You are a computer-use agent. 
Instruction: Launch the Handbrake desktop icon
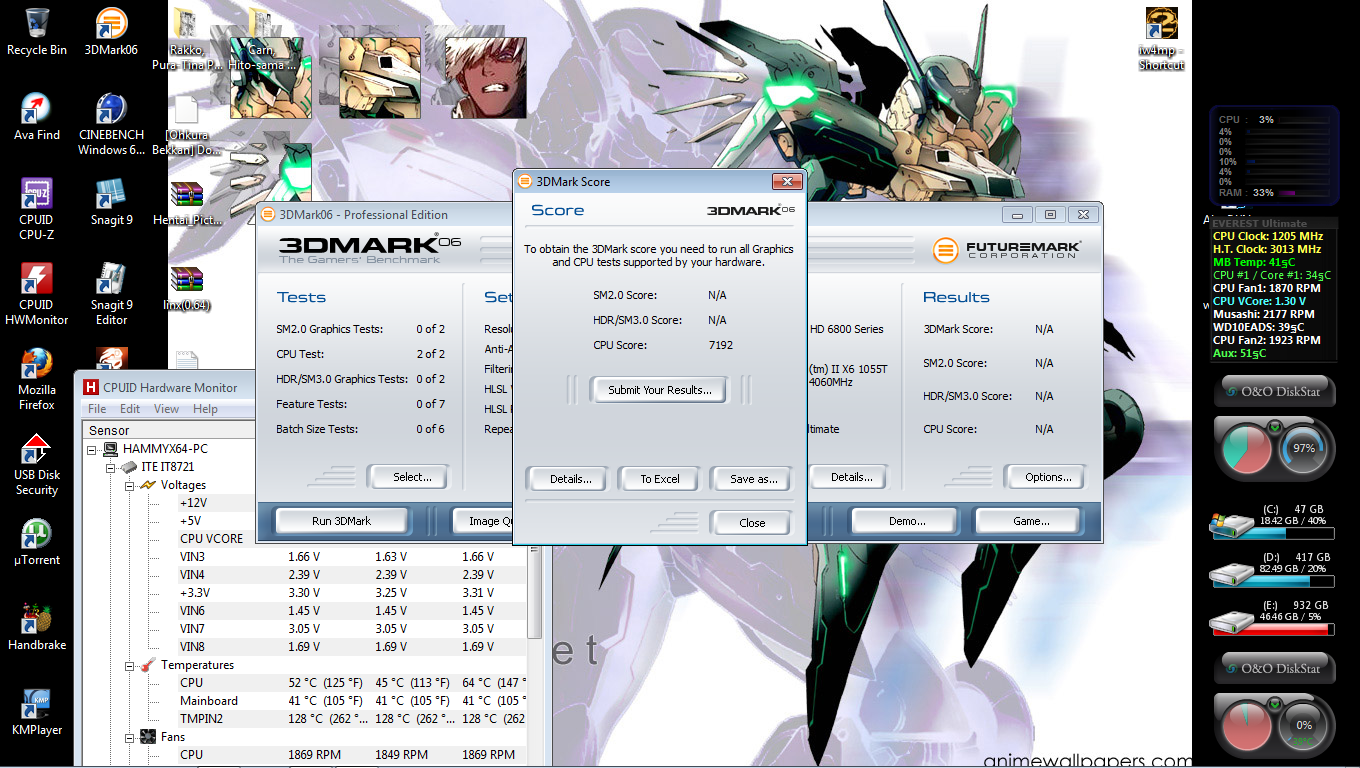coord(37,626)
